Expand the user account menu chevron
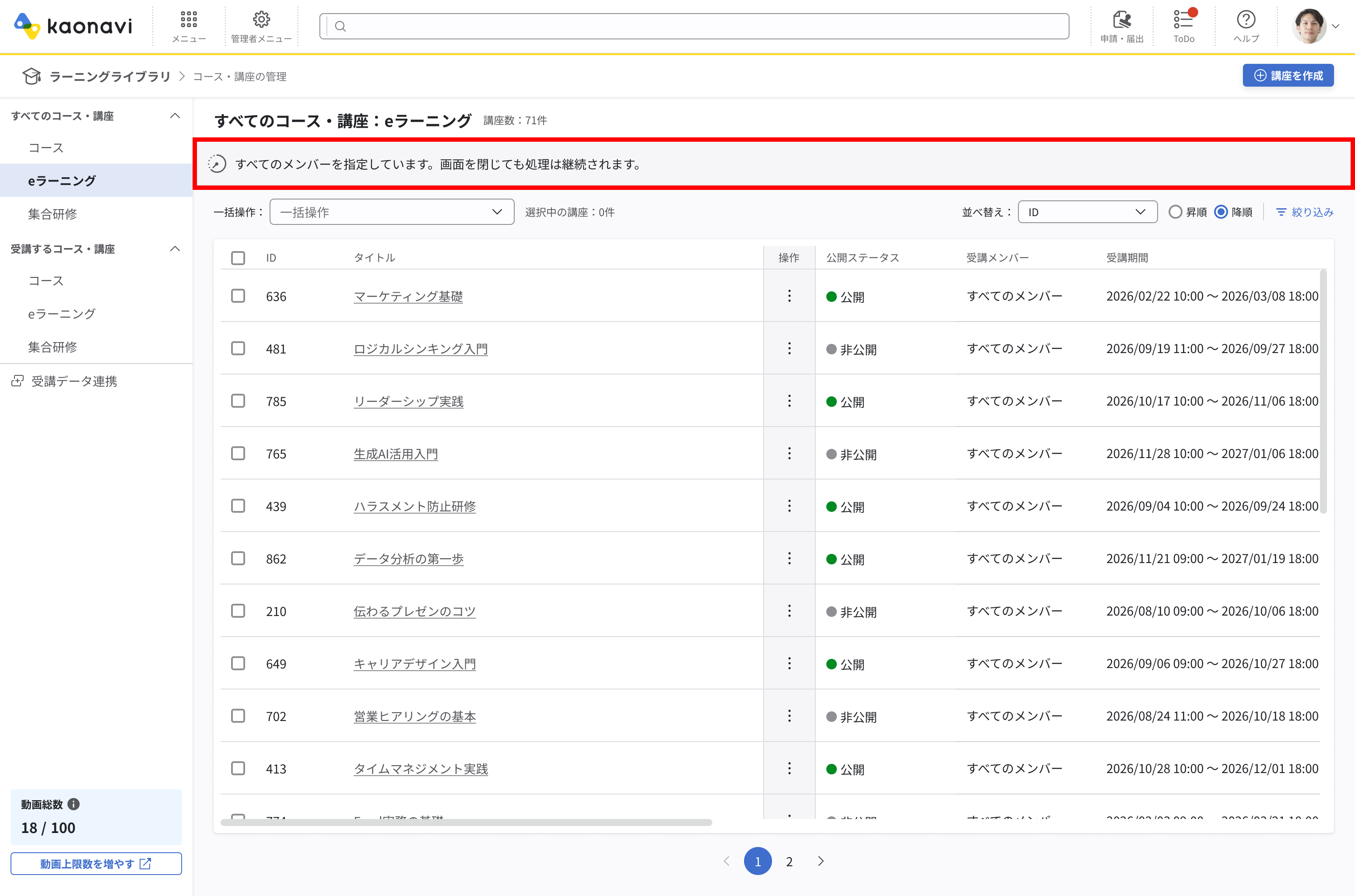 pos(1336,26)
